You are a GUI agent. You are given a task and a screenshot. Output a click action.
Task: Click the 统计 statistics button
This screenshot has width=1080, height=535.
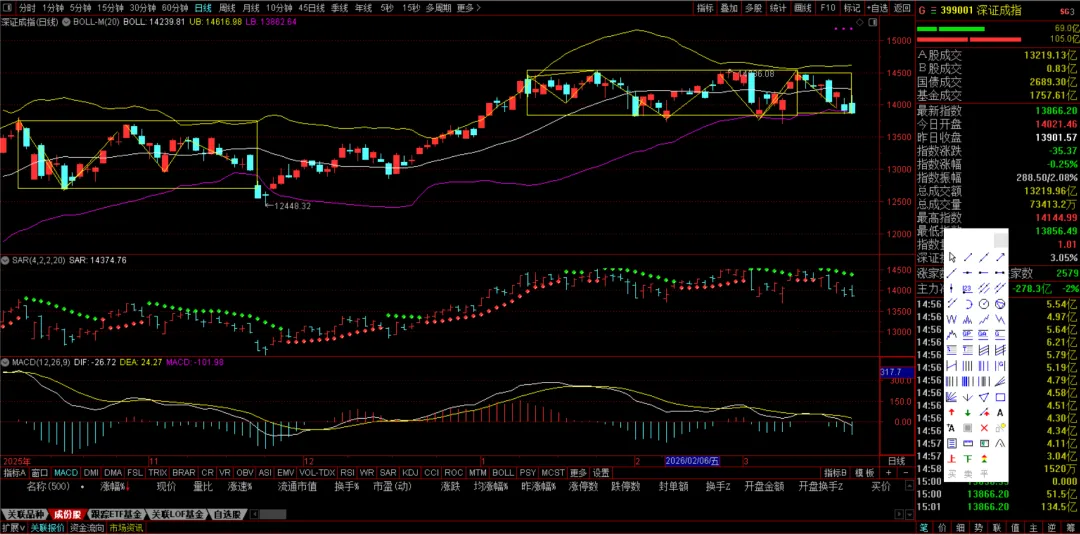click(778, 8)
